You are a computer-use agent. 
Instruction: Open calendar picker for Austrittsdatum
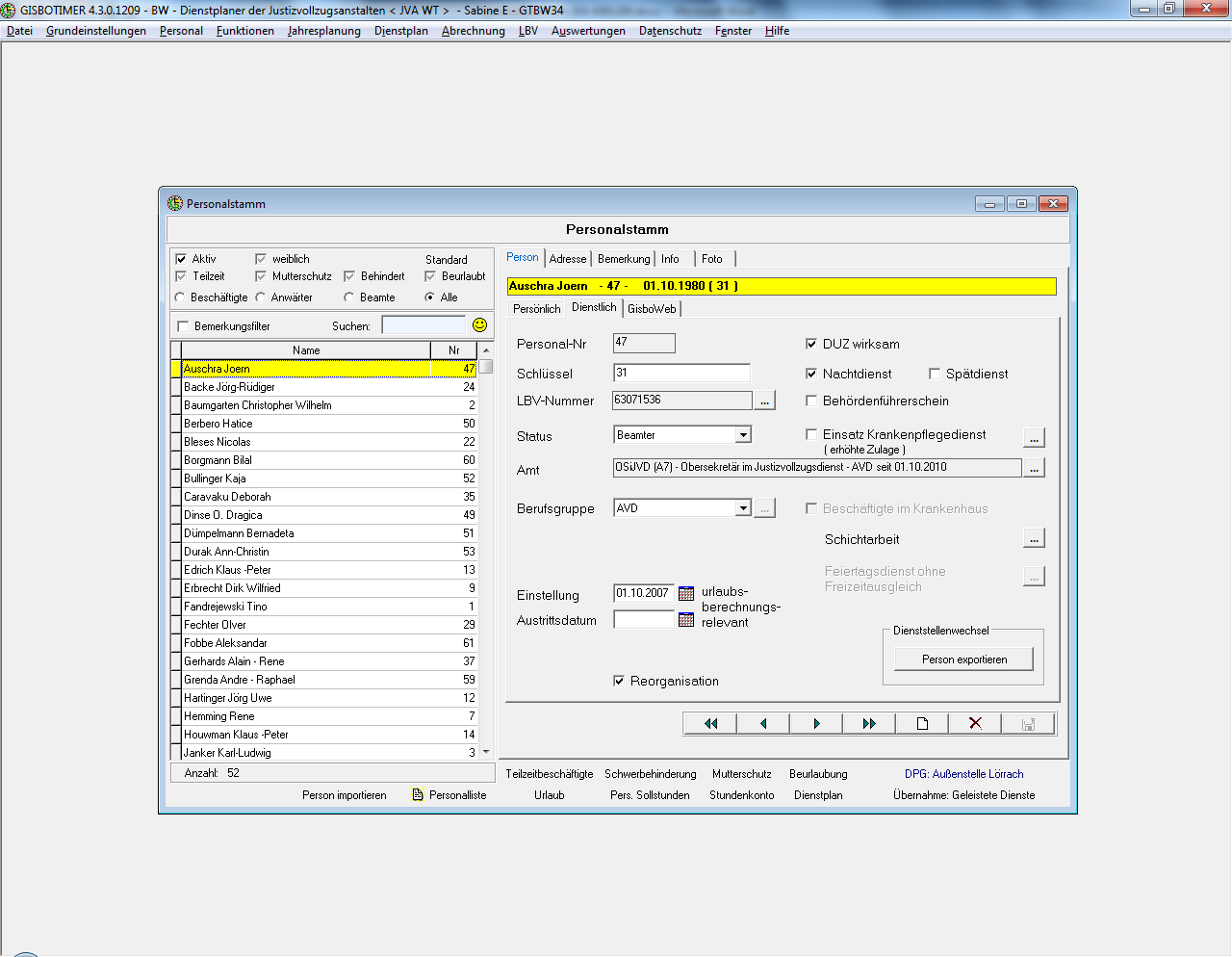point(686,620)
